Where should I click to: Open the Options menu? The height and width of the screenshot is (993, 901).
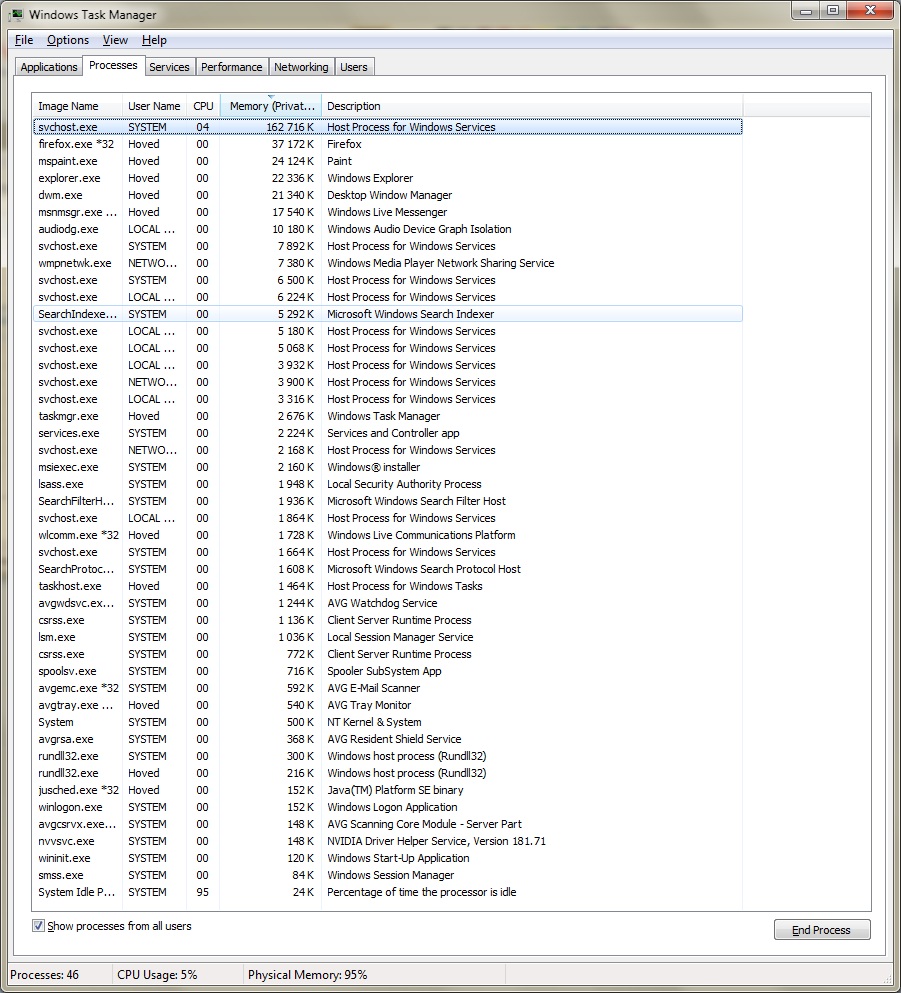pyautogui.click(x=68, y=40)
